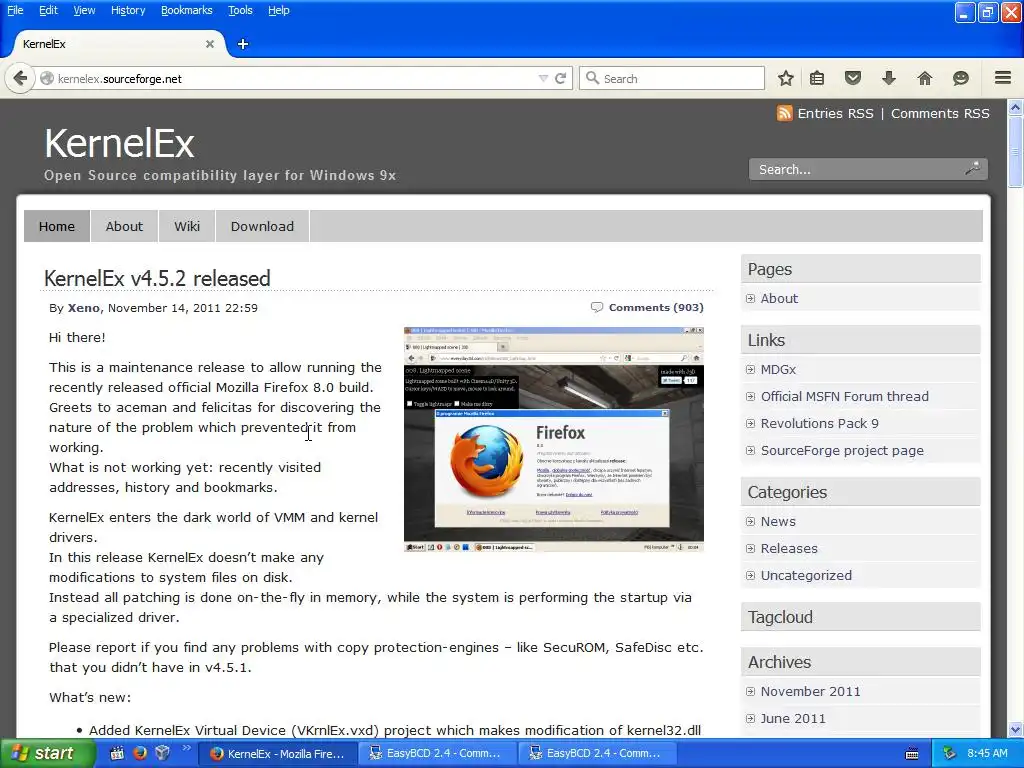This screenshot has width=1024, height=768.
Task: Open the Windows start button
Action: pos(48,753)
